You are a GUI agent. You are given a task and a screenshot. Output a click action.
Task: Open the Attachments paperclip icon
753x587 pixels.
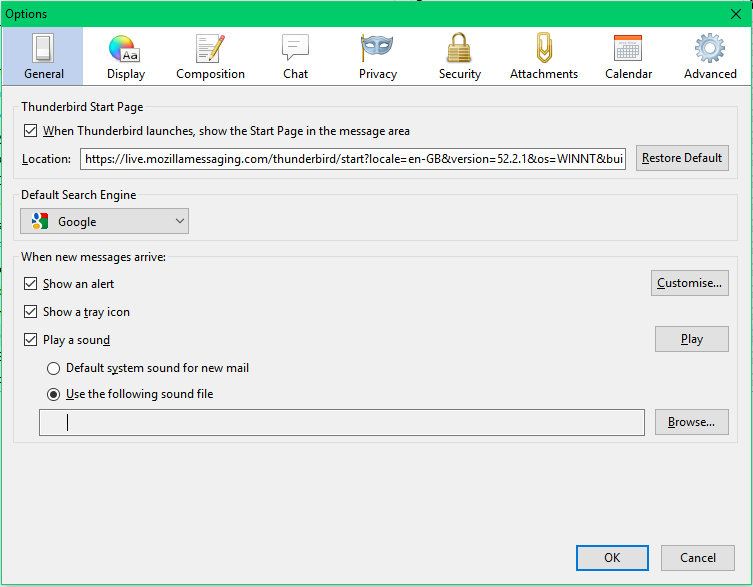544,48
